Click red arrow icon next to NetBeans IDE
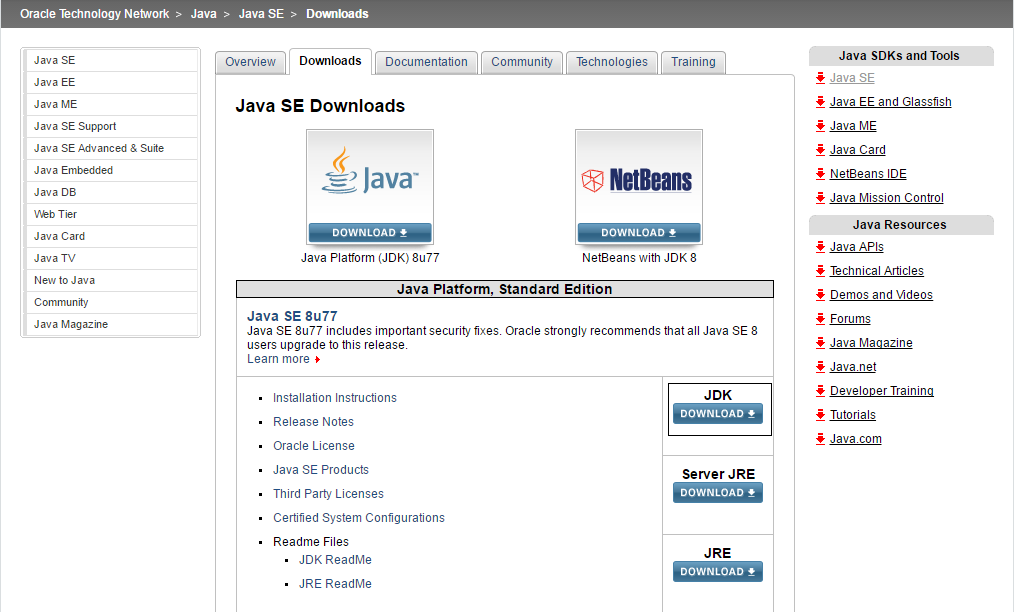1014x612 pixels. click(x=820, y=173)
